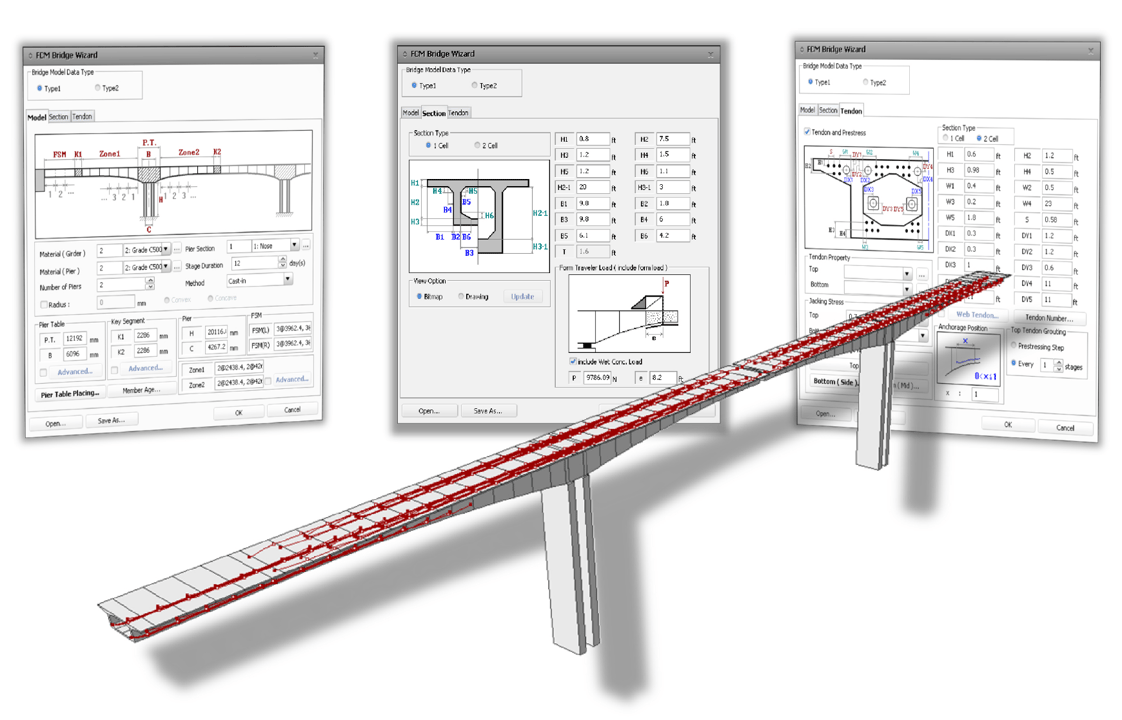Switch to Tendon tab in Section dialog
The width and height of the screenshot is (1122, 720).
pyautogui.click(x=458, y=113)
